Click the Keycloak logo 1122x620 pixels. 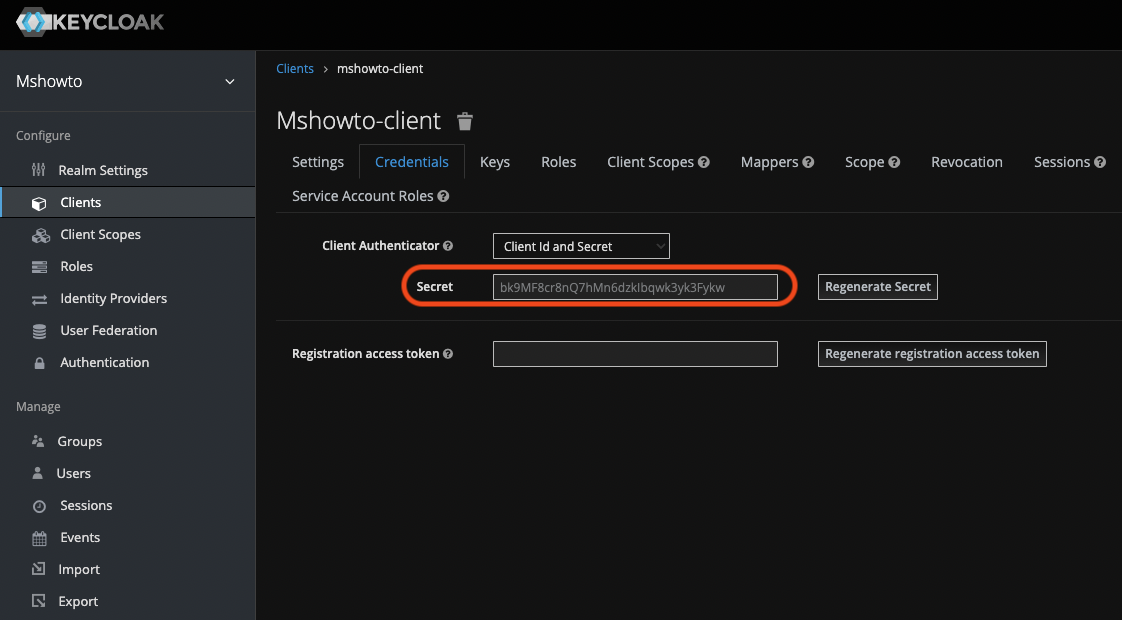tap(90, 22)
